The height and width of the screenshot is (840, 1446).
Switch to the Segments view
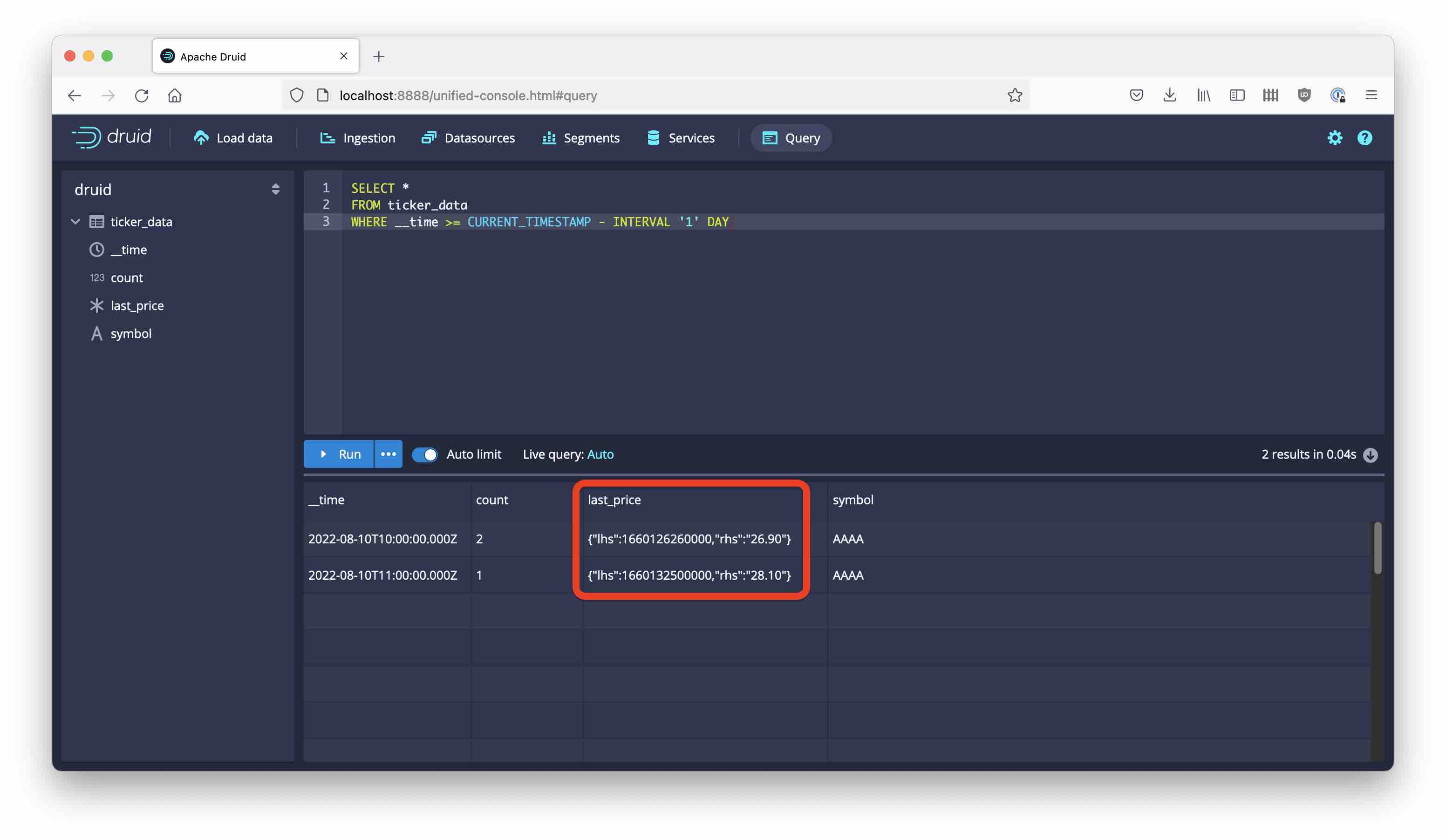581,138
